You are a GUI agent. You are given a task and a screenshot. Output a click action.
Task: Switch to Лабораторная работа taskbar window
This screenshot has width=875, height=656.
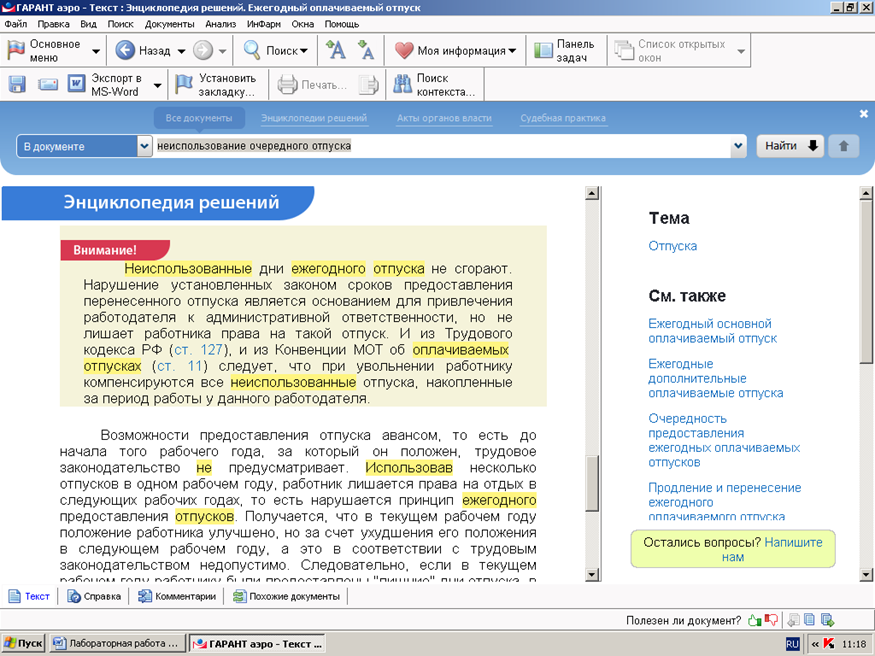pos(116,643)
